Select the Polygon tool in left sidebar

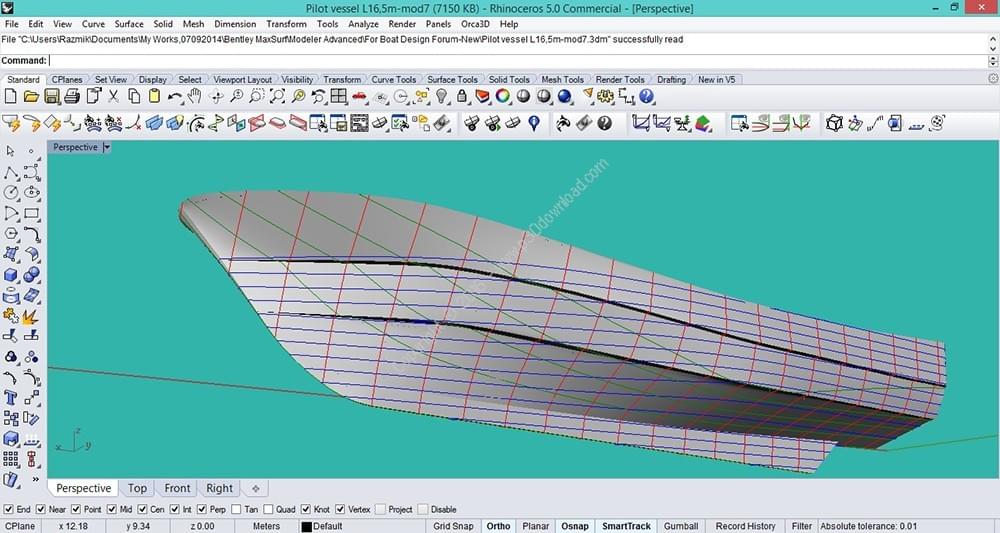11,233
